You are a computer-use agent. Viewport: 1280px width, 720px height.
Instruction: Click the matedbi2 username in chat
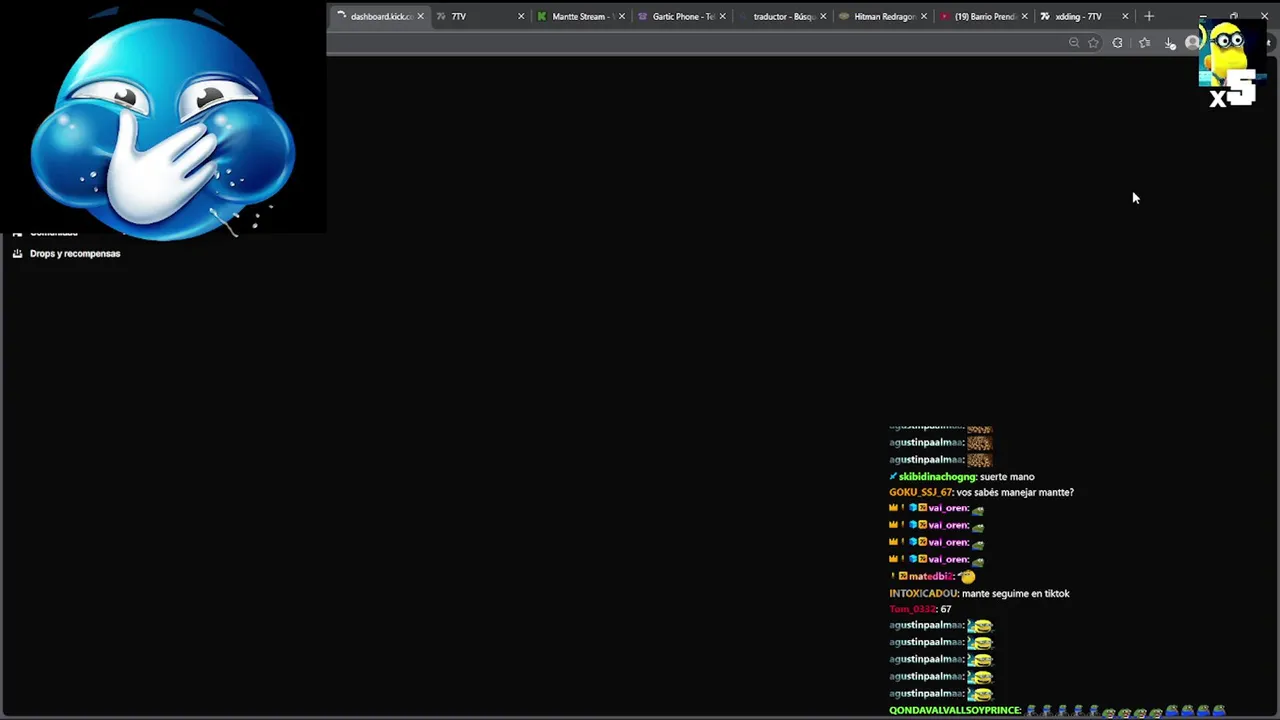coord(931,577)
